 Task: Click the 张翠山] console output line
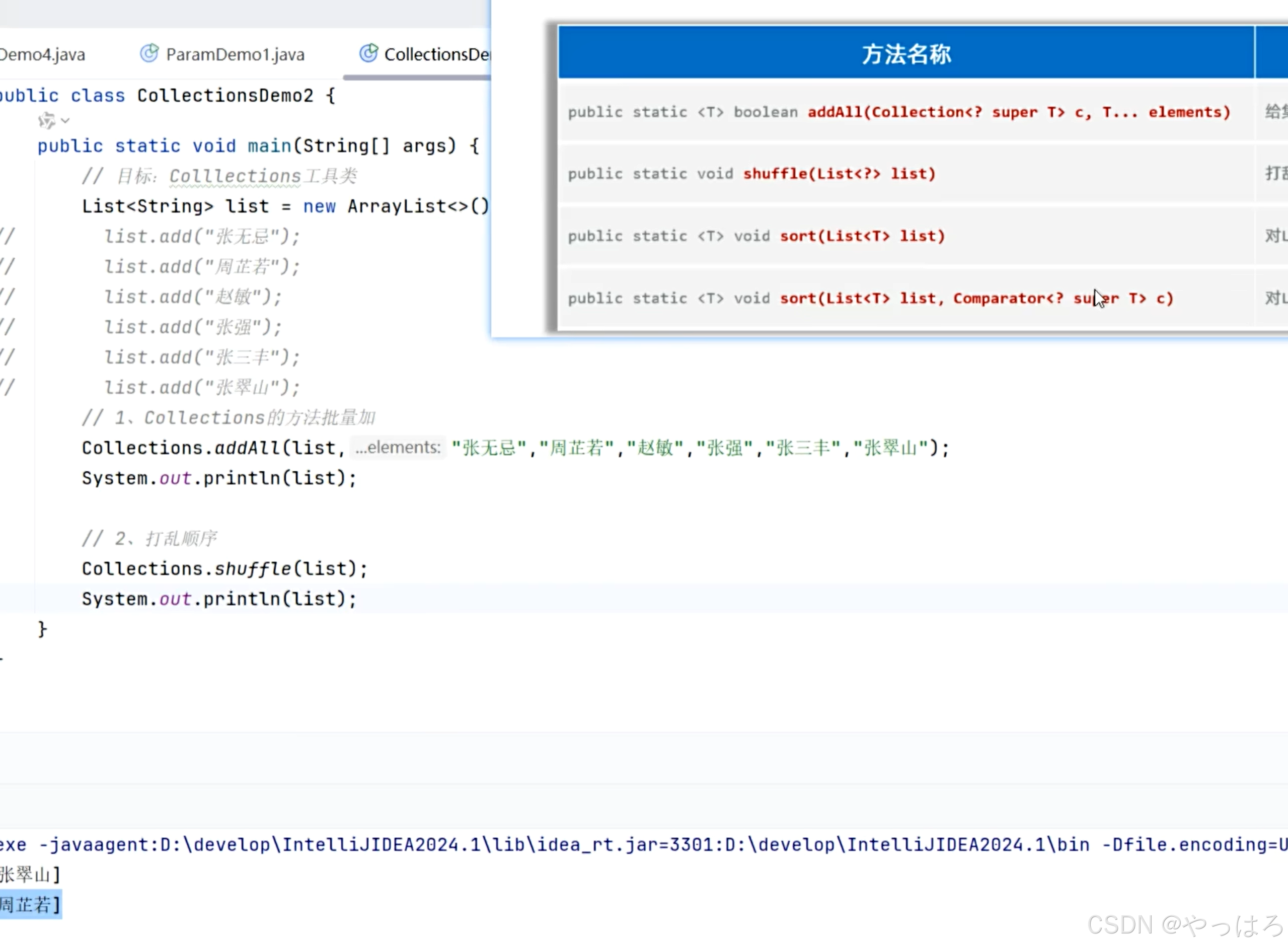pyautogui.click(x=30, y=875)
